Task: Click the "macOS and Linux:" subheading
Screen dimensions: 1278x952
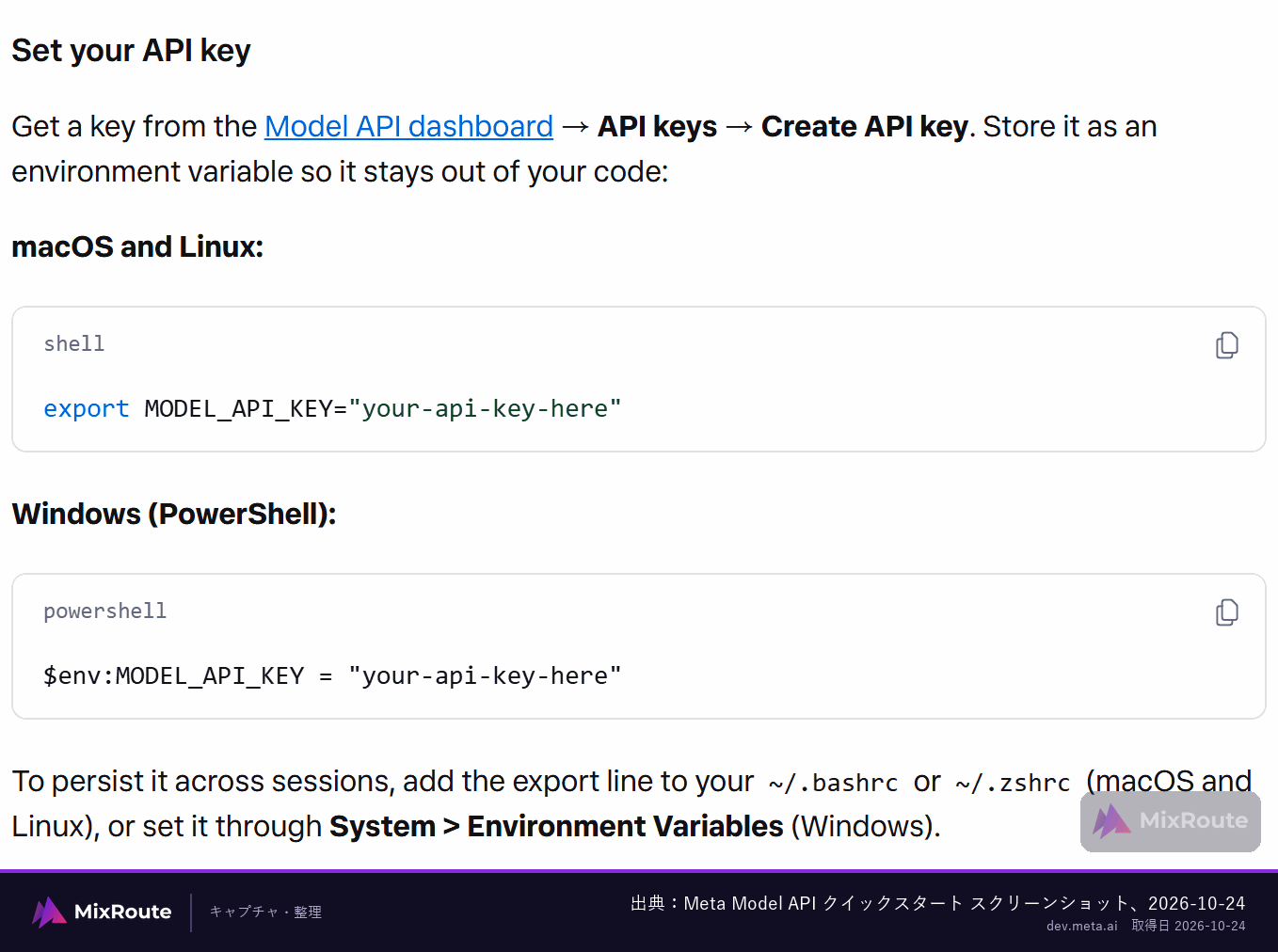Action: [137, 246]
